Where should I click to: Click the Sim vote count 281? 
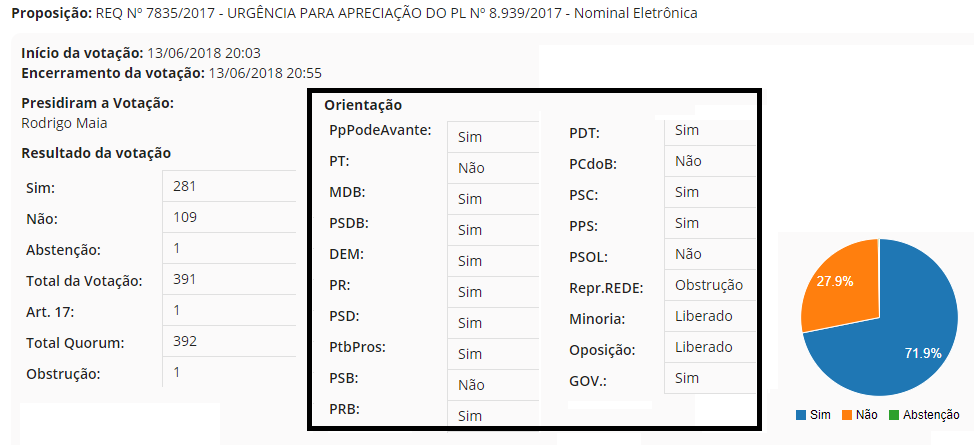click(184, 186)
